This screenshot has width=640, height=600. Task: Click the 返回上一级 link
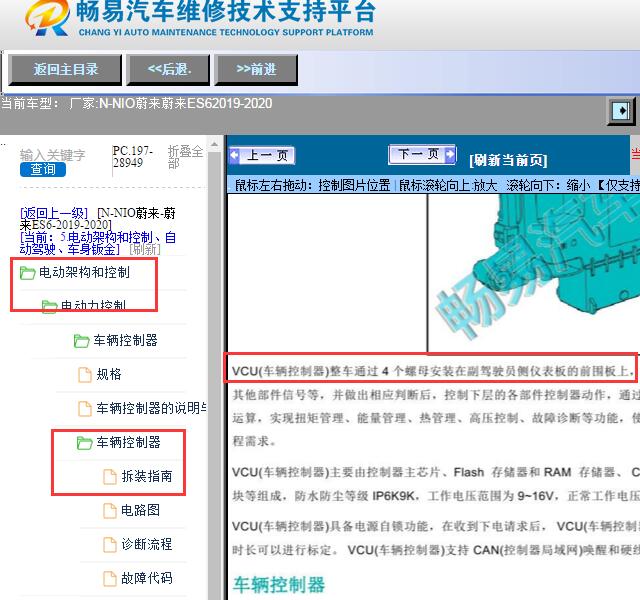tap(54, 213)
